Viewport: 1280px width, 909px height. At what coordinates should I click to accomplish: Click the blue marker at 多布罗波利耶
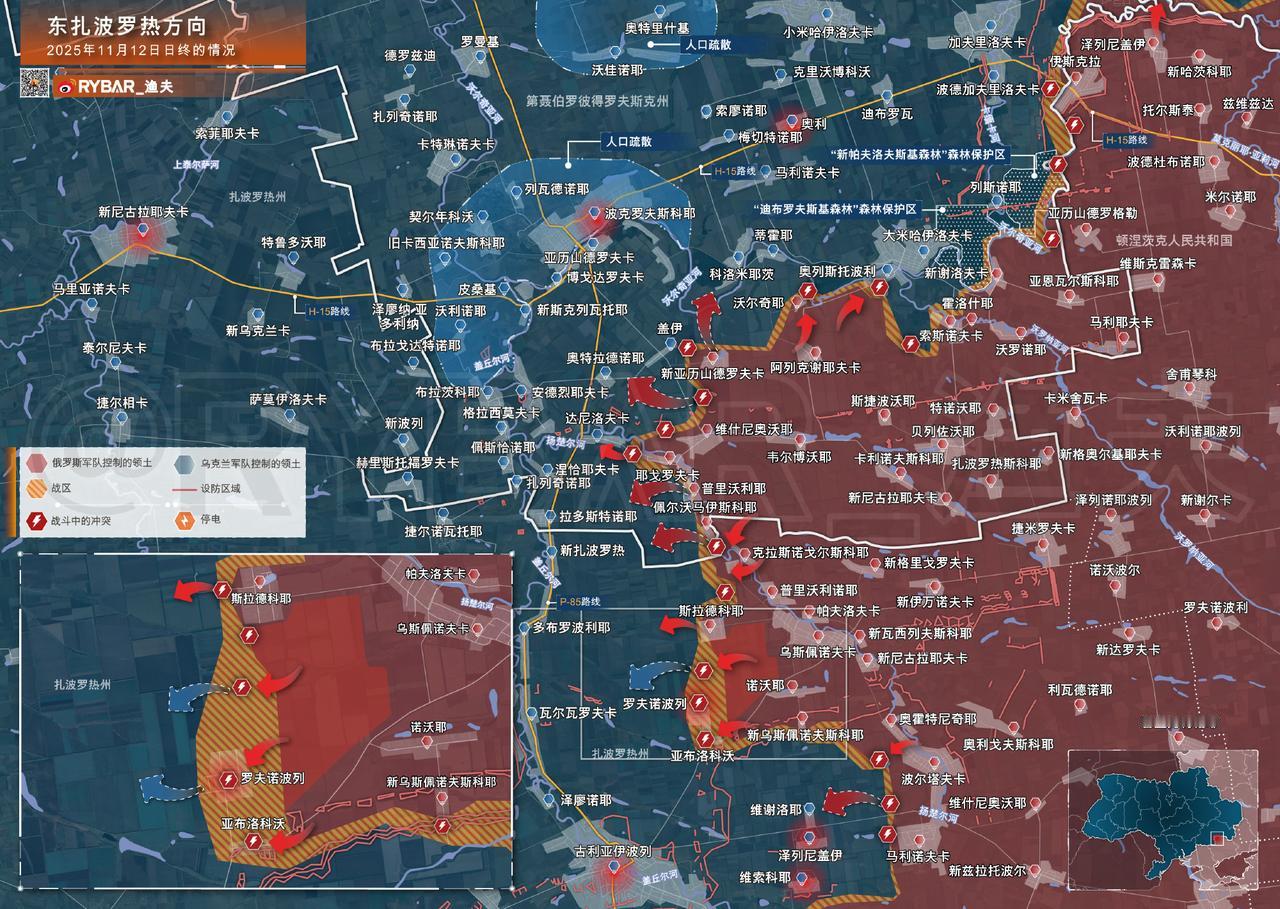click(526, 628)
